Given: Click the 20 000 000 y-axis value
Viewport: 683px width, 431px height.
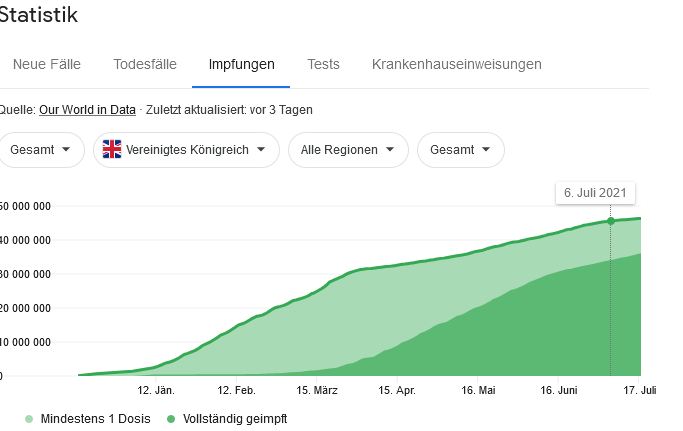Looking at the screenshot, I should tap(25, 309).
